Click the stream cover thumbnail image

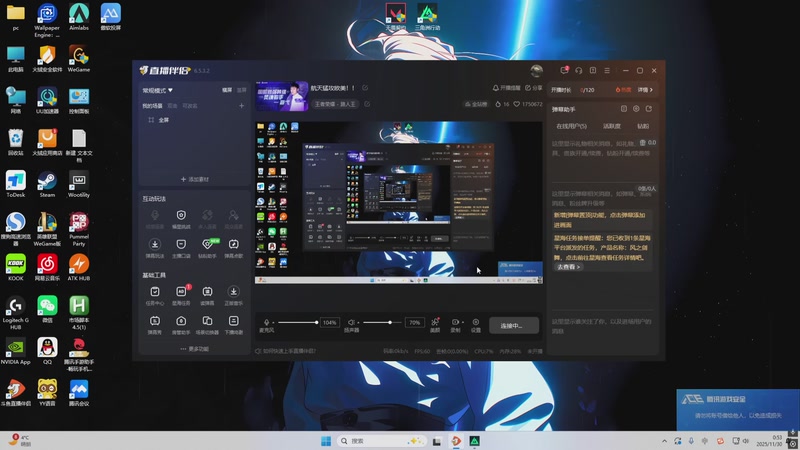click(282, 96)
